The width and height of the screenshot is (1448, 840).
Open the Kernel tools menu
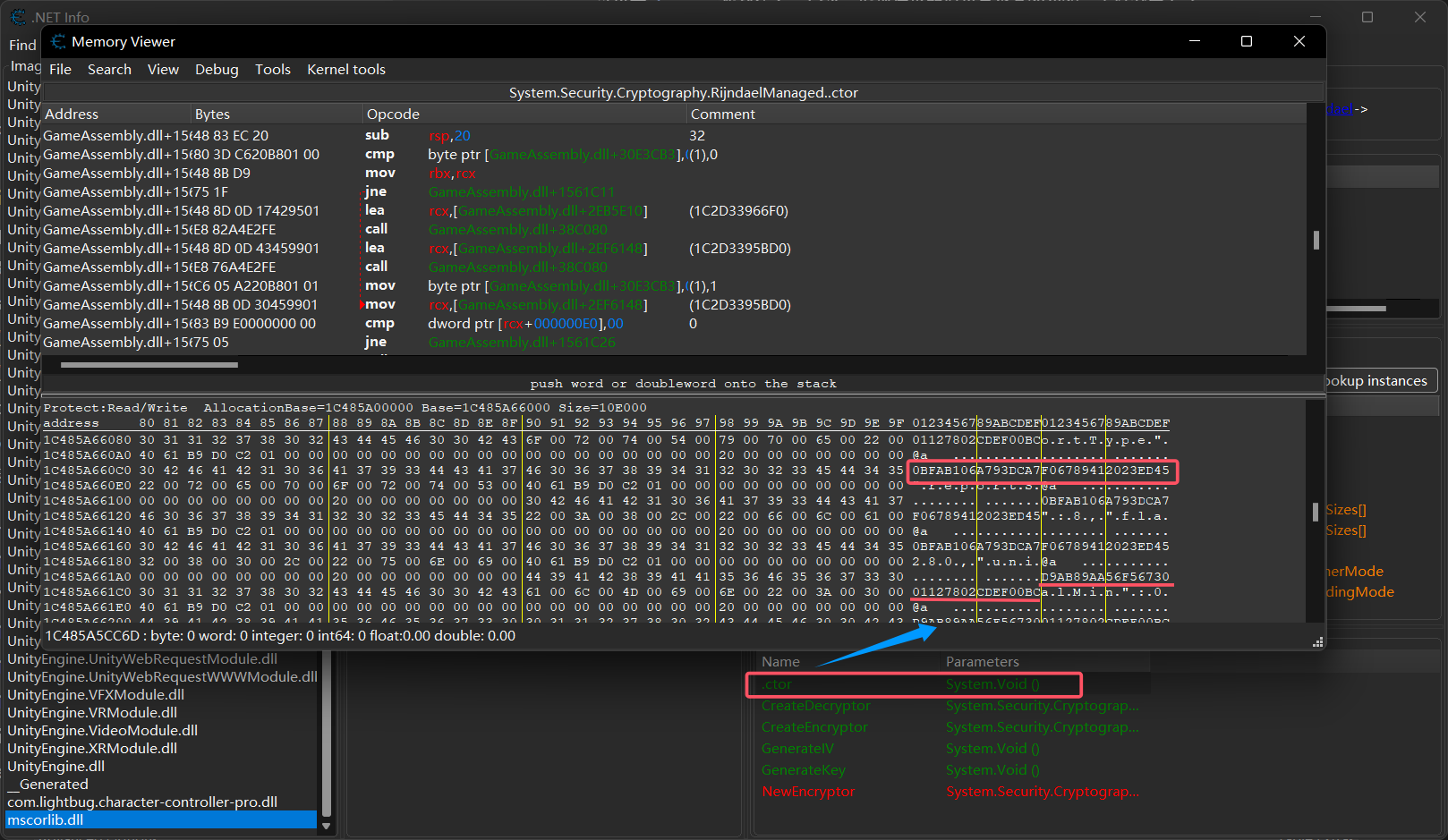pos(346,70)
